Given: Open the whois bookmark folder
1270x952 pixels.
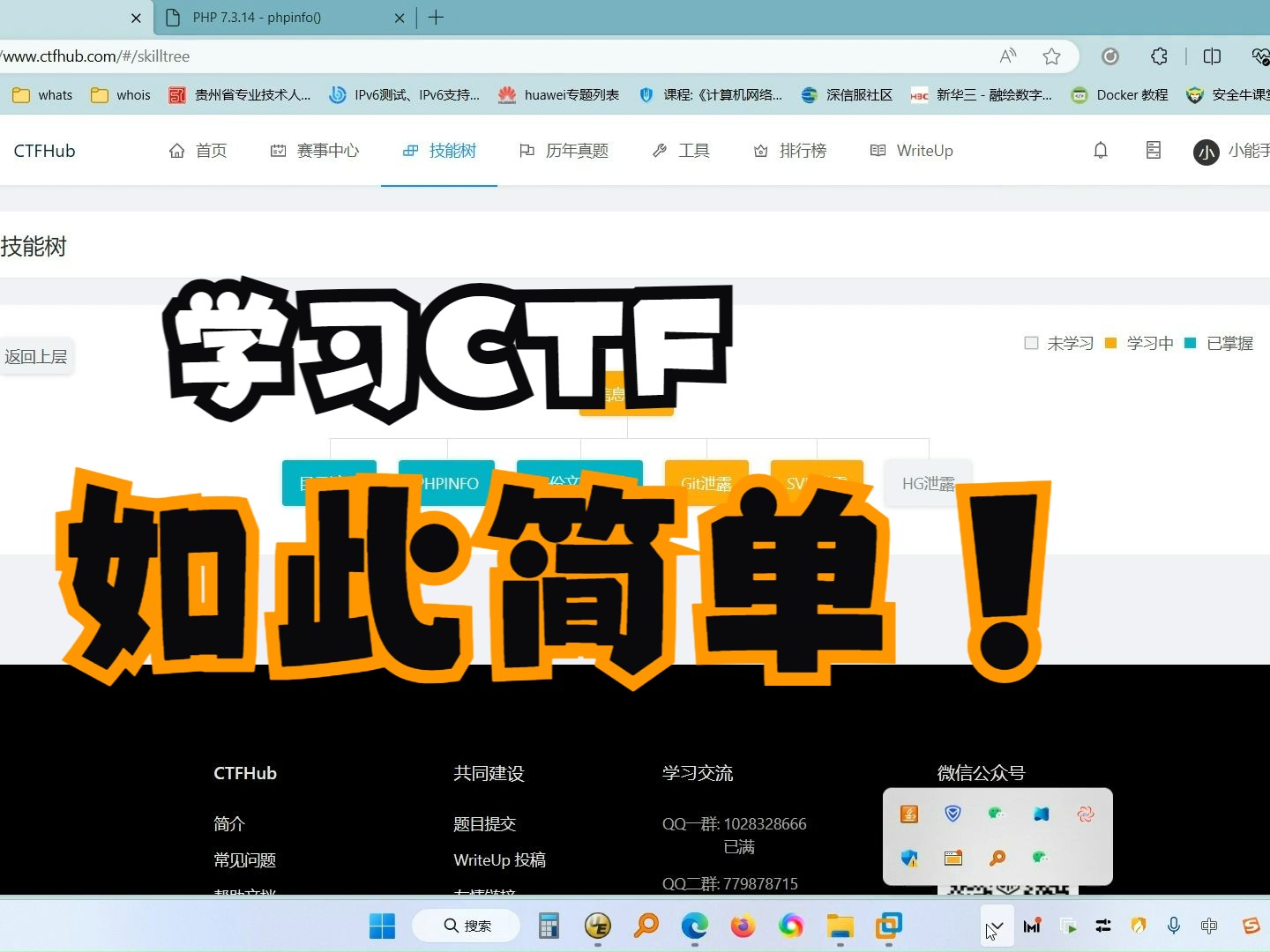Looking at the screenshot, I should point(121,95).
